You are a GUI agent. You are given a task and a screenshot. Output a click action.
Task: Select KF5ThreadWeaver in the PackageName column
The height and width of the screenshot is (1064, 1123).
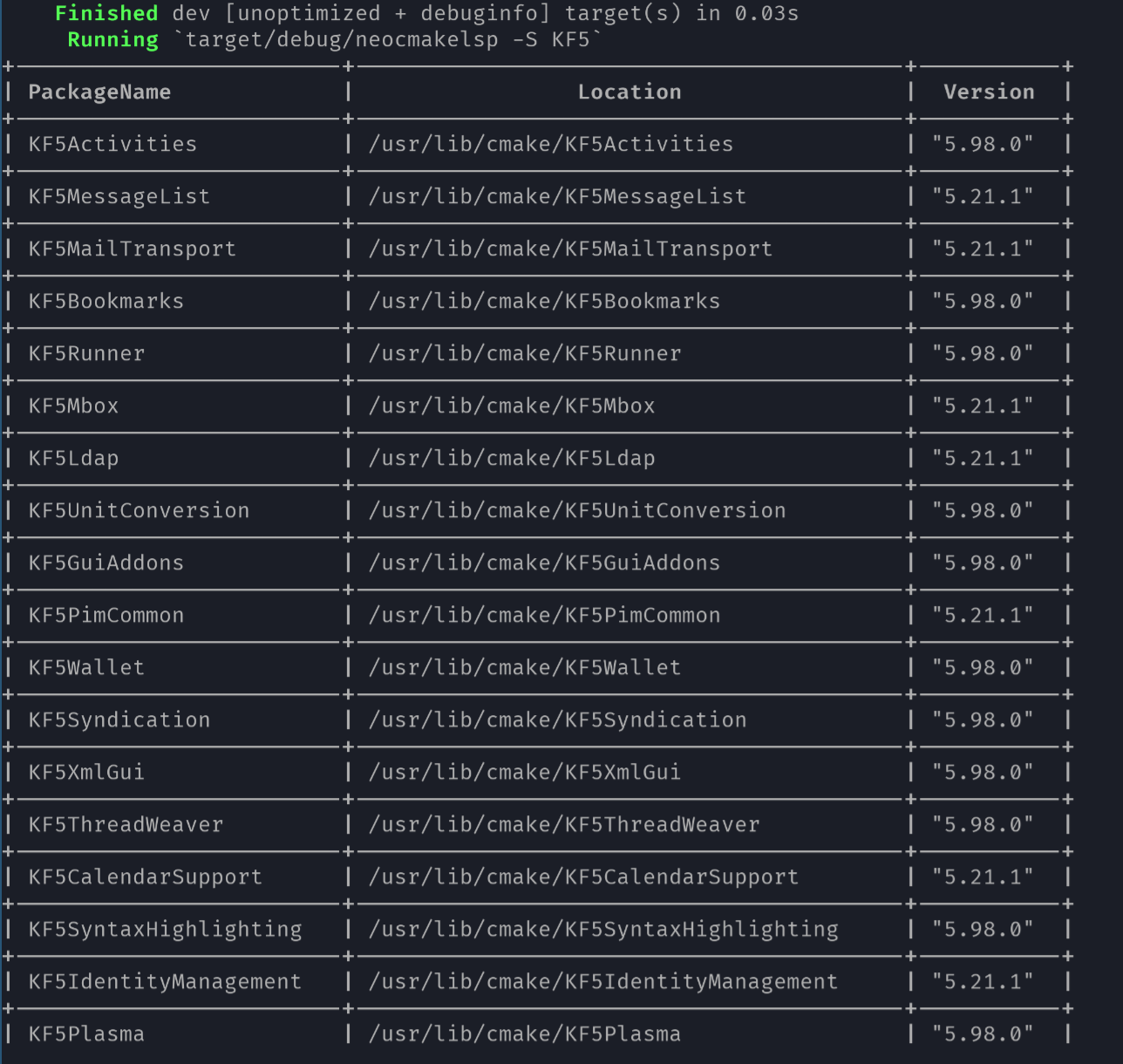click(126, 825)
